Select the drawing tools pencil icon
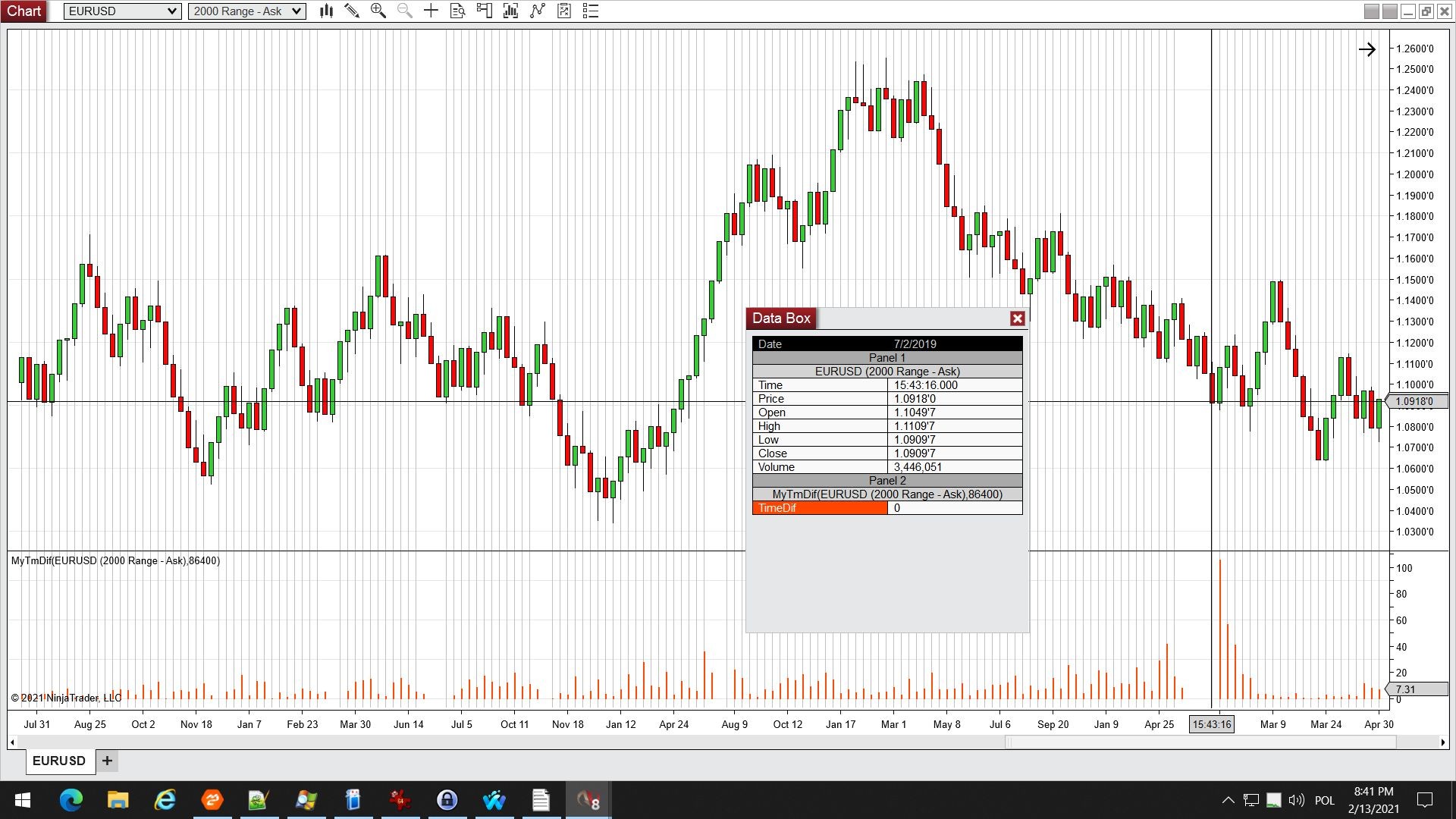The image size is (1456, 819). tap(352, 11)
